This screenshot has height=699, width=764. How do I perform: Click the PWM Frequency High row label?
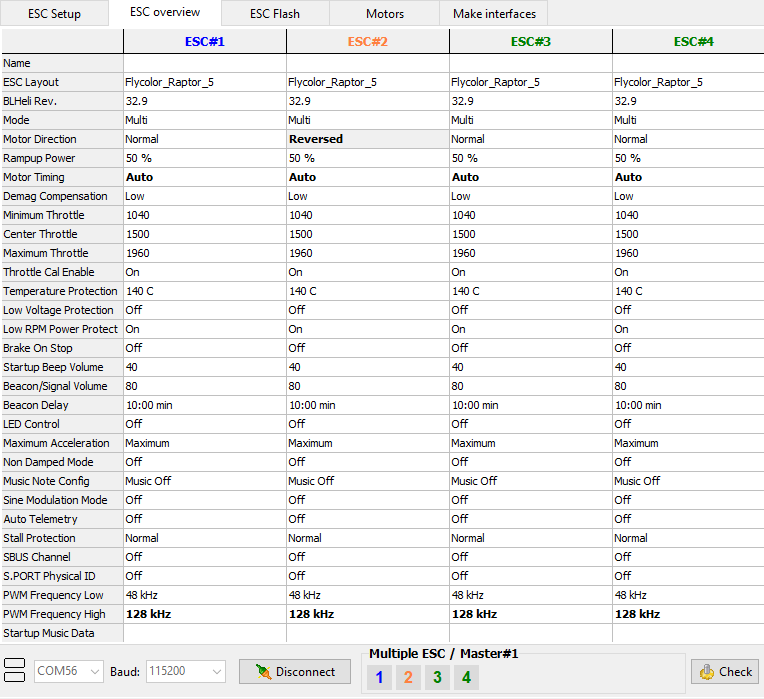pyautogui.click(x=62, y=614)
